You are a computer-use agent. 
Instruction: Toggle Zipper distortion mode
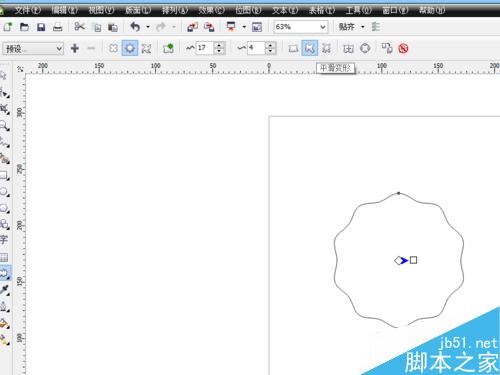click(x=130, y=48)
